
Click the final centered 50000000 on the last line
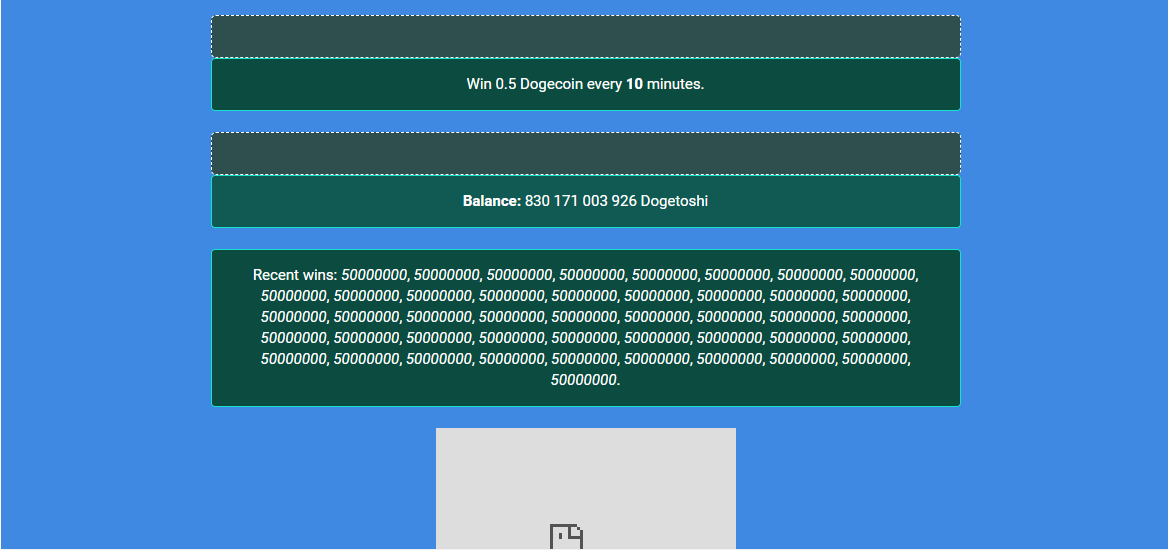point(585,380)
